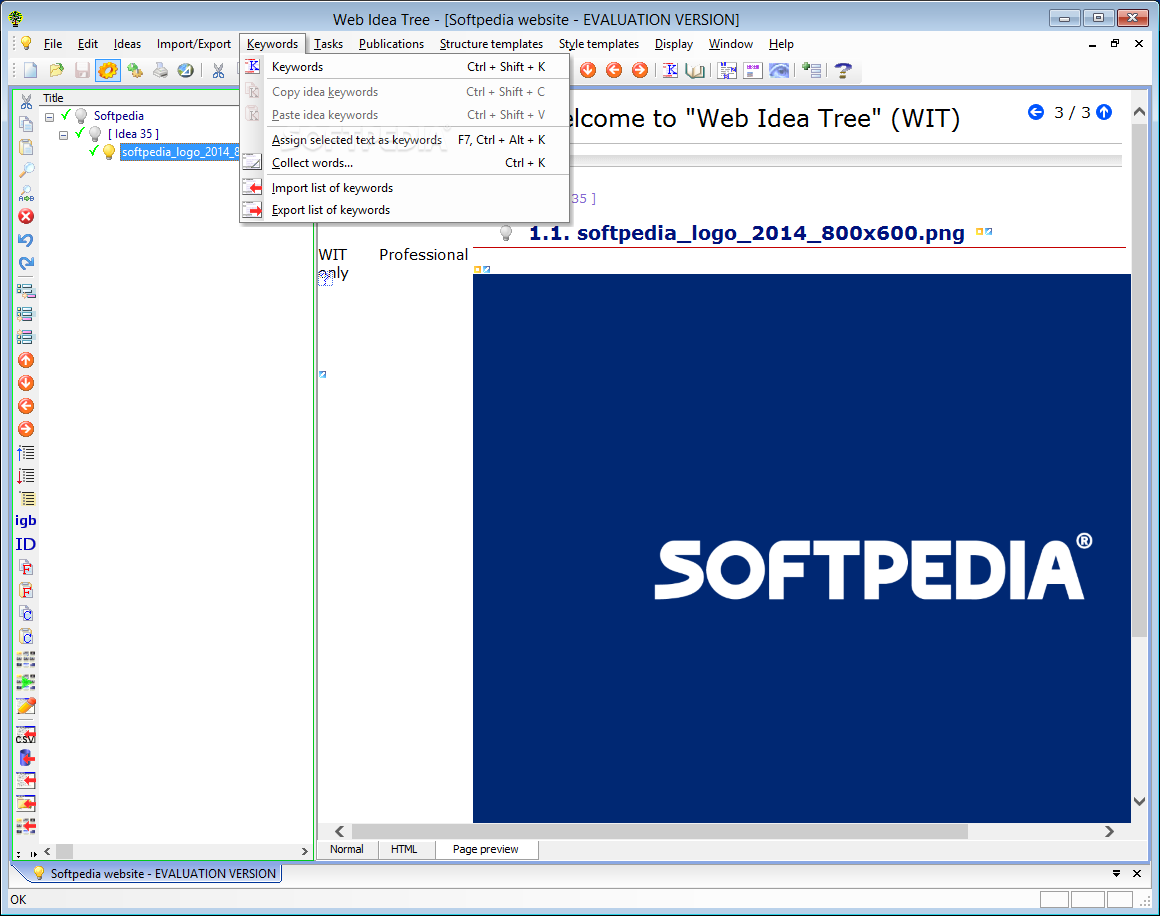Click the open book toolbar icon
The height and width of the screenshot is (916, 1160).
coord(695,70)
